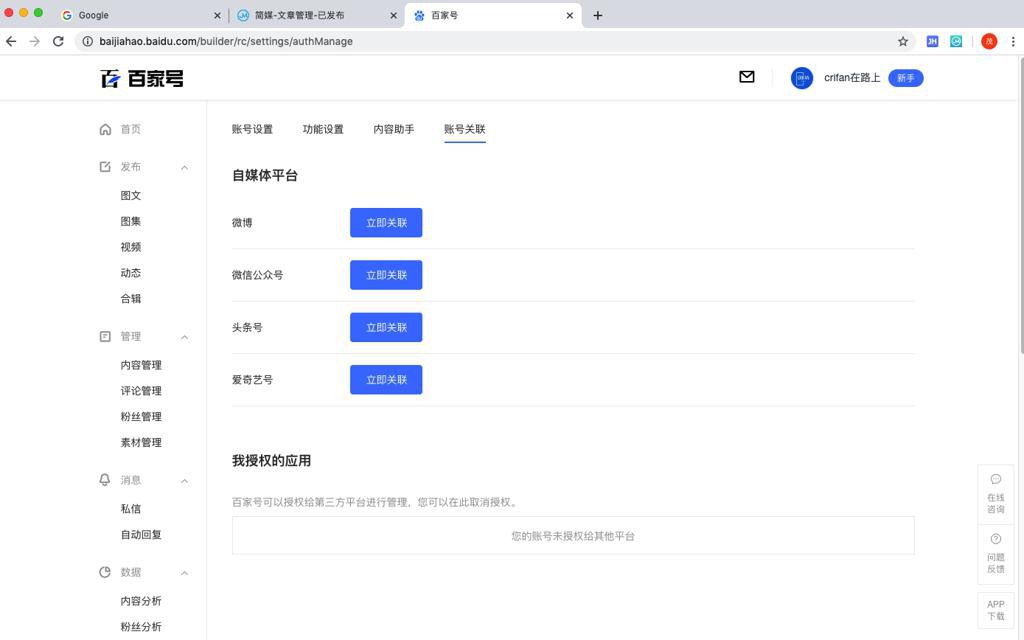Collapse the 管理 sidebar section
This screenshot has width=1024, height=640.
[184, 338]
